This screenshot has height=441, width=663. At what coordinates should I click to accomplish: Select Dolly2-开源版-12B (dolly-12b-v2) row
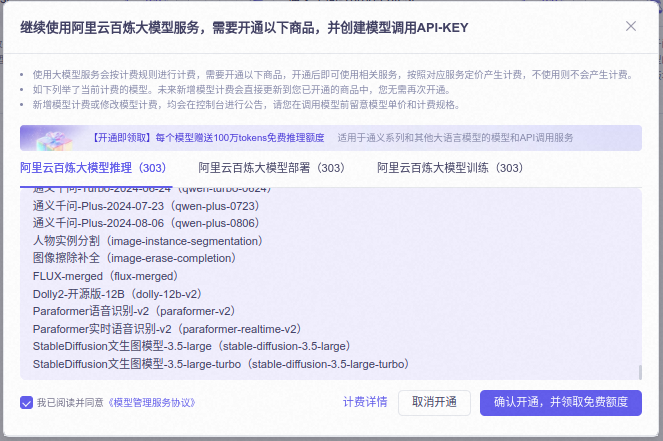point(118,294)
